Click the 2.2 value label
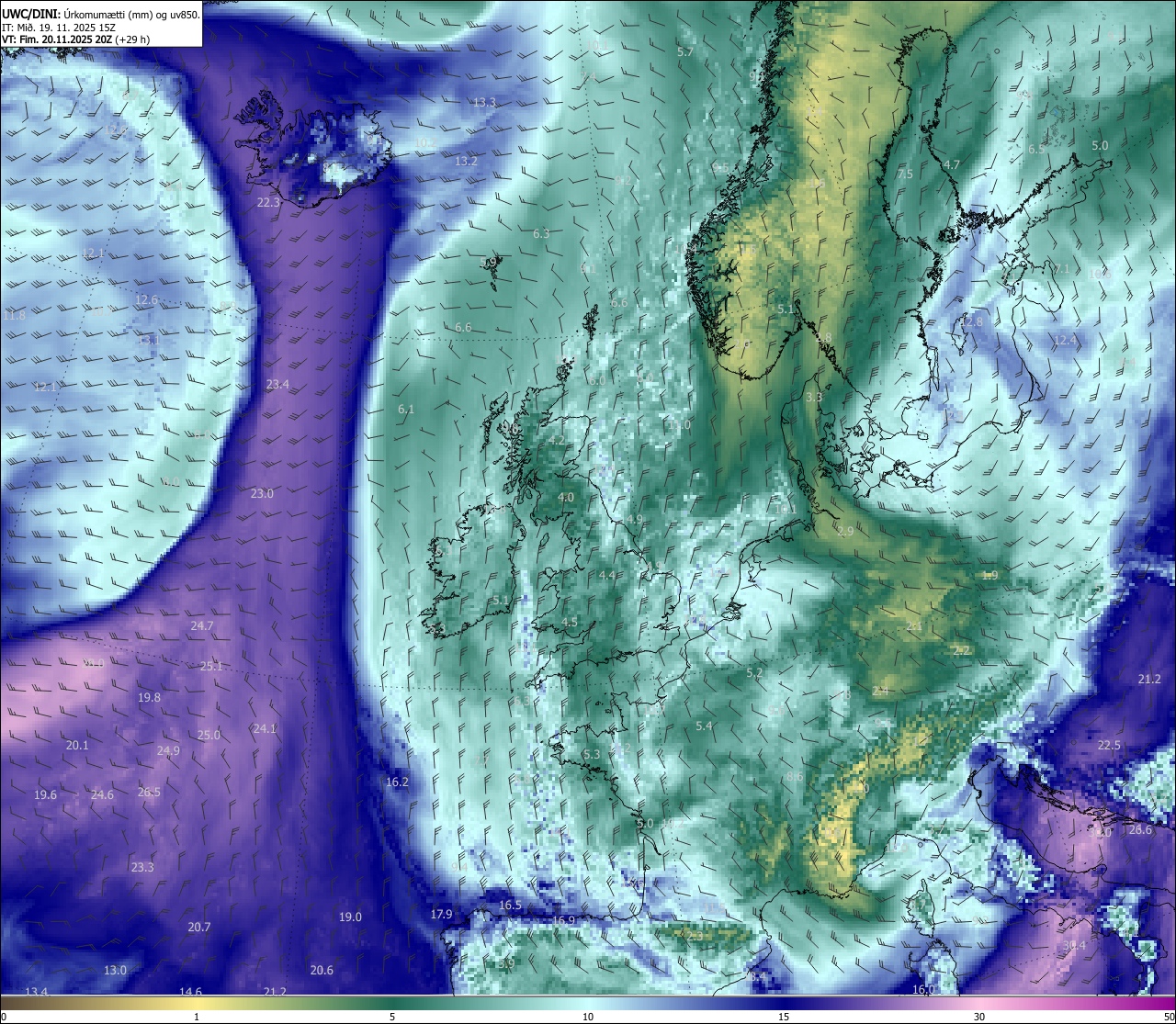1176x1024 pixels. coord(962,651)
